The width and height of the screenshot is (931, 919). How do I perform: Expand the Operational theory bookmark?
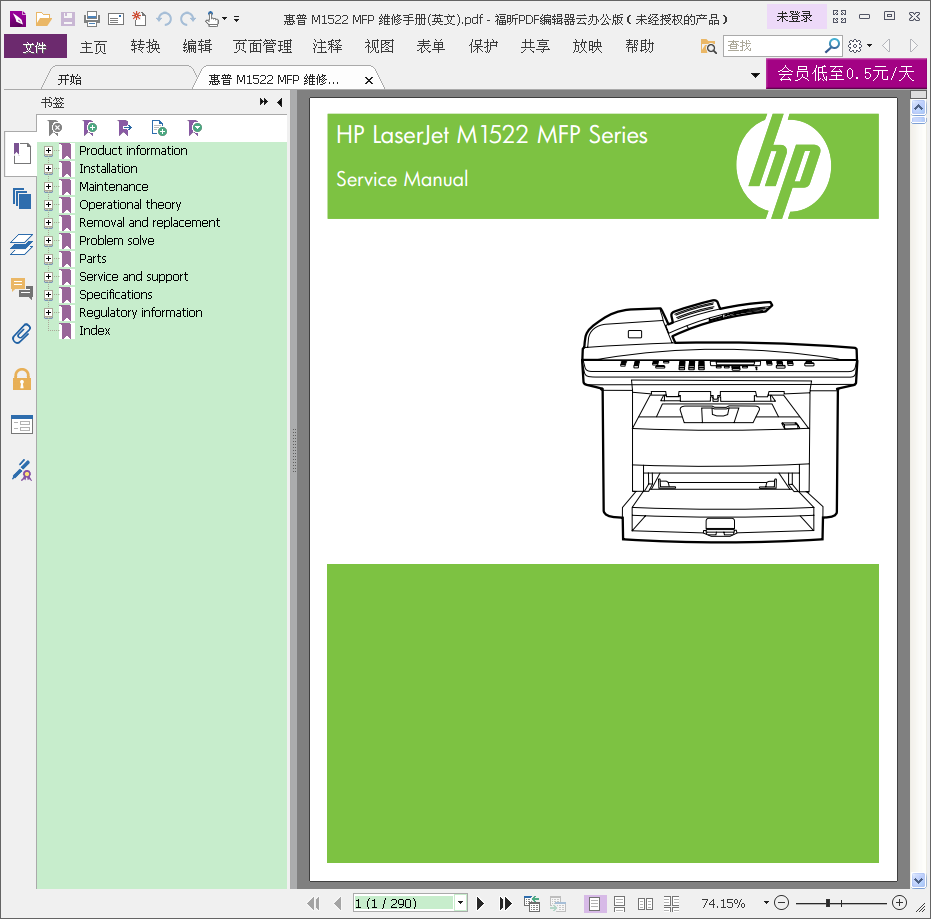pos(48,205)
